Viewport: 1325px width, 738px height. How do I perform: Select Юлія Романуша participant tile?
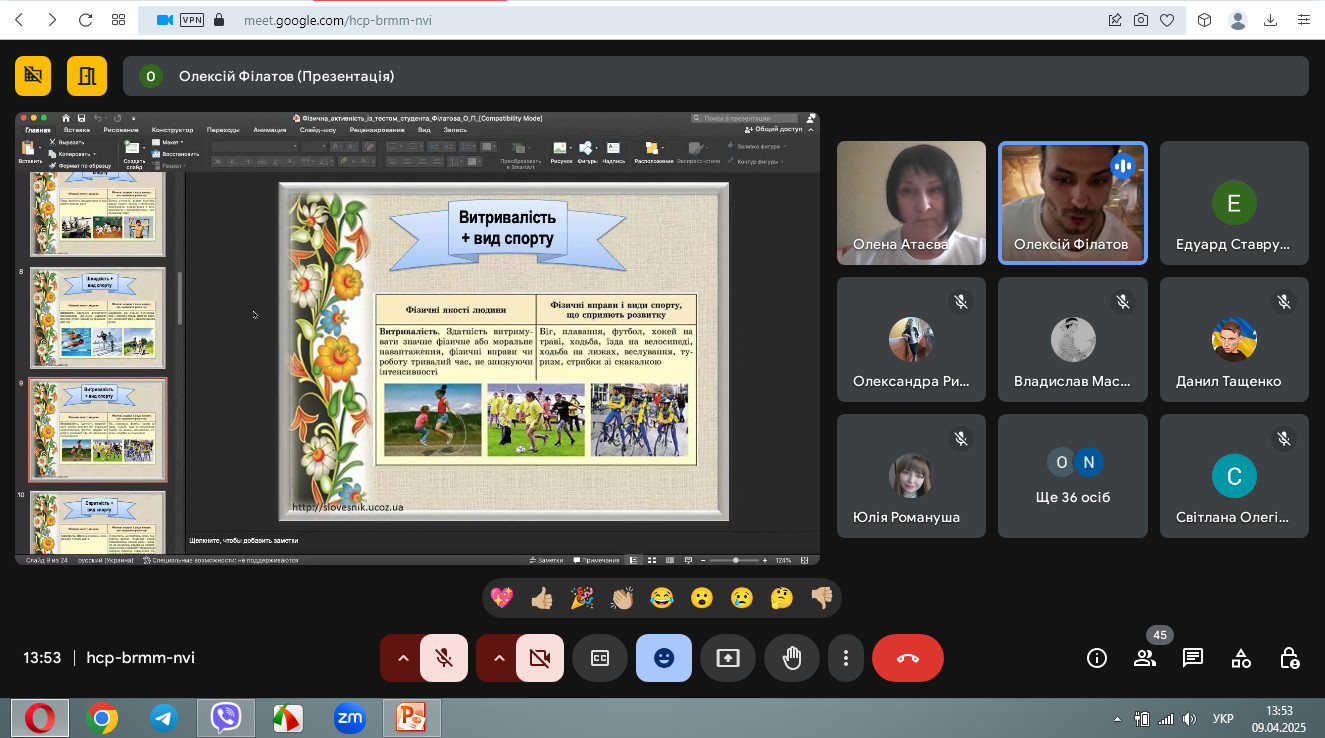pos(911,476)
